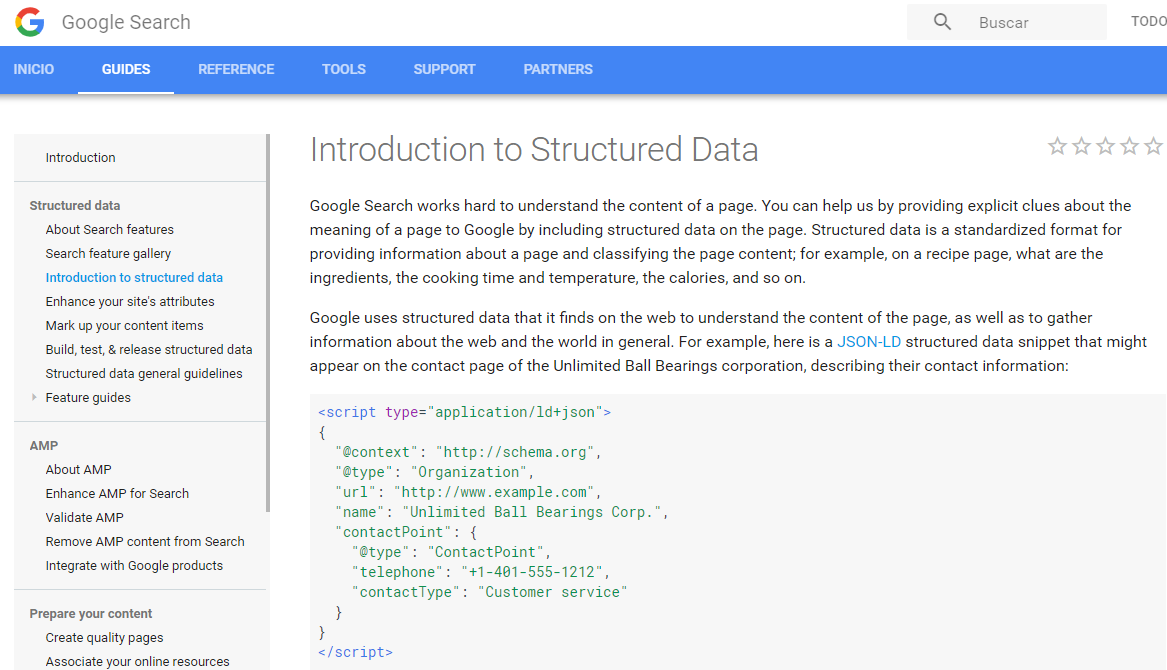The width and height of the screenshot is (1167, 670).
Task: Click the Google G logo
Action: [30, 22]
